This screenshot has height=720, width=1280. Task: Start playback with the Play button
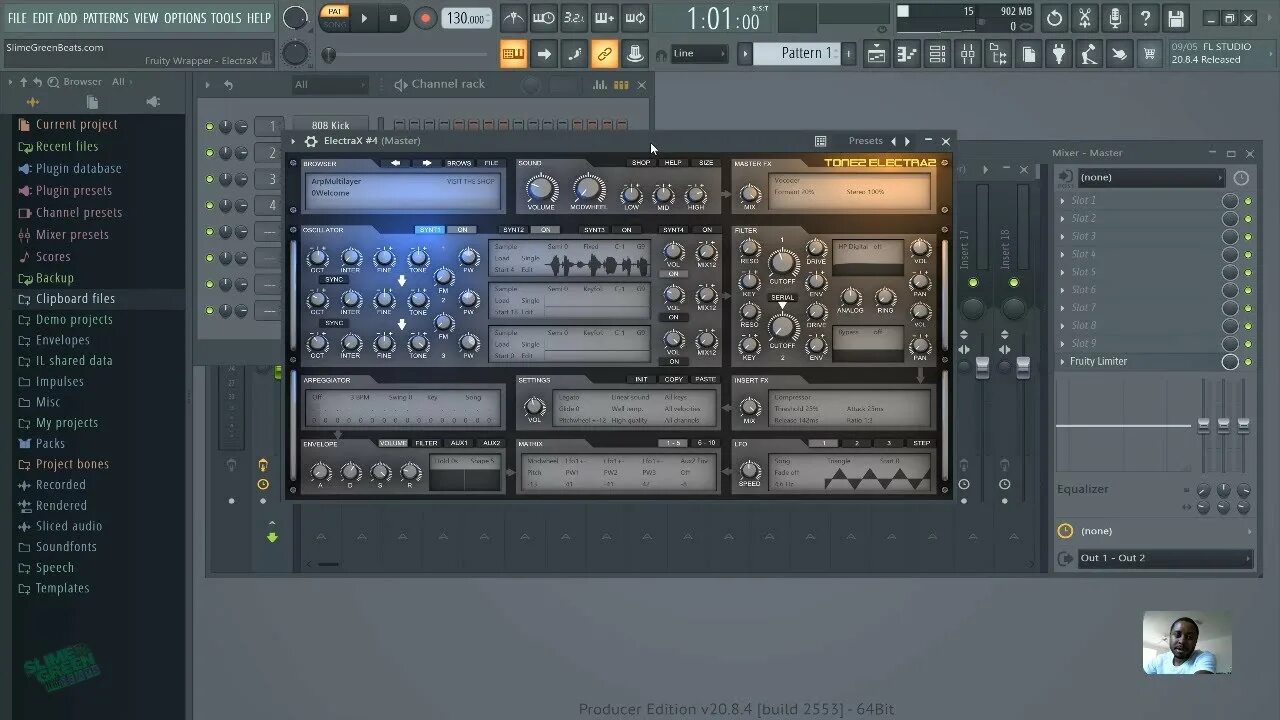point(364,18)
